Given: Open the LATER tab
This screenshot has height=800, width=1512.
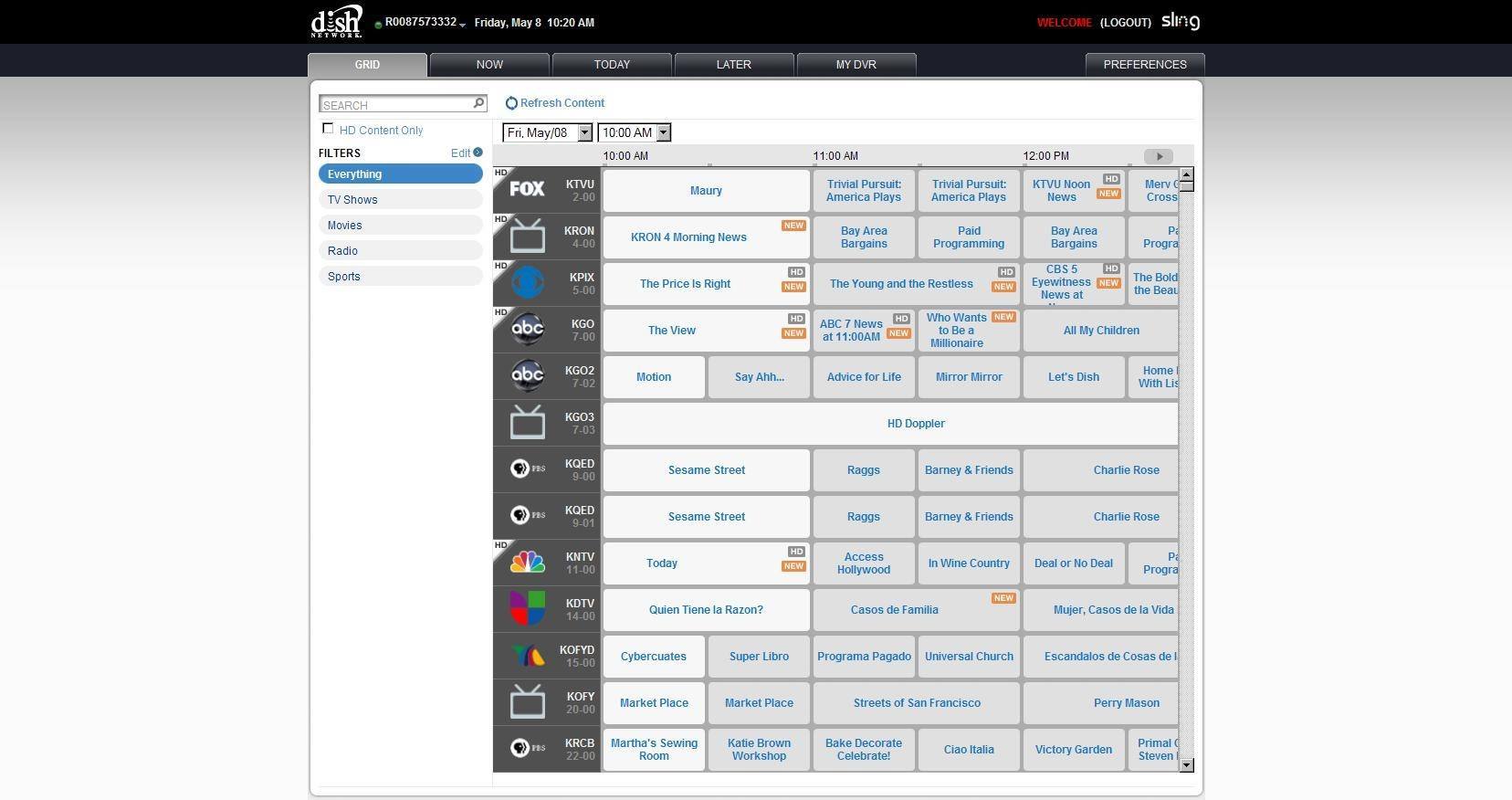Looking at the screenshot, I should click(x=734, y=65).
